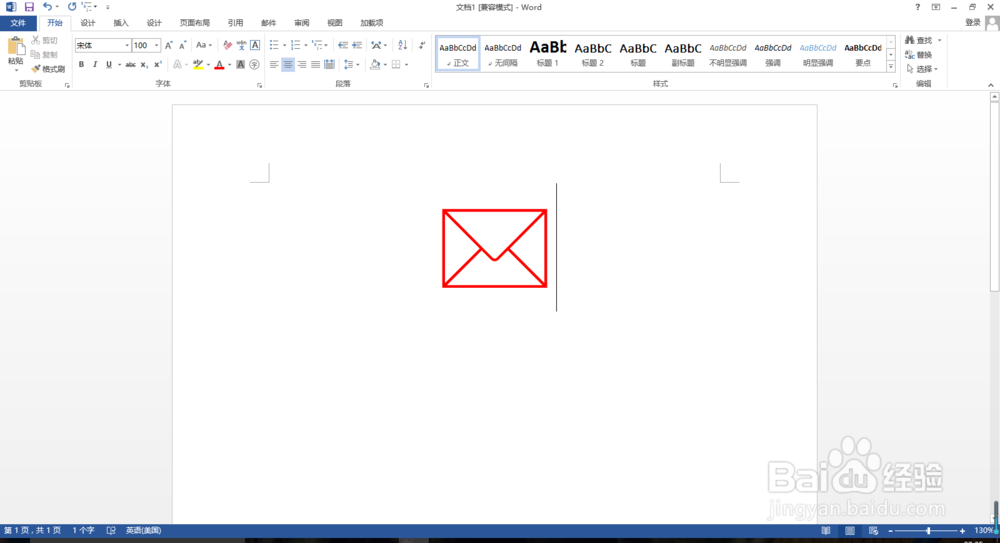Image resolution: width=1000 pixels, height=543 pixels.
Task: Justify paragraph text
Action: [315, 64]
